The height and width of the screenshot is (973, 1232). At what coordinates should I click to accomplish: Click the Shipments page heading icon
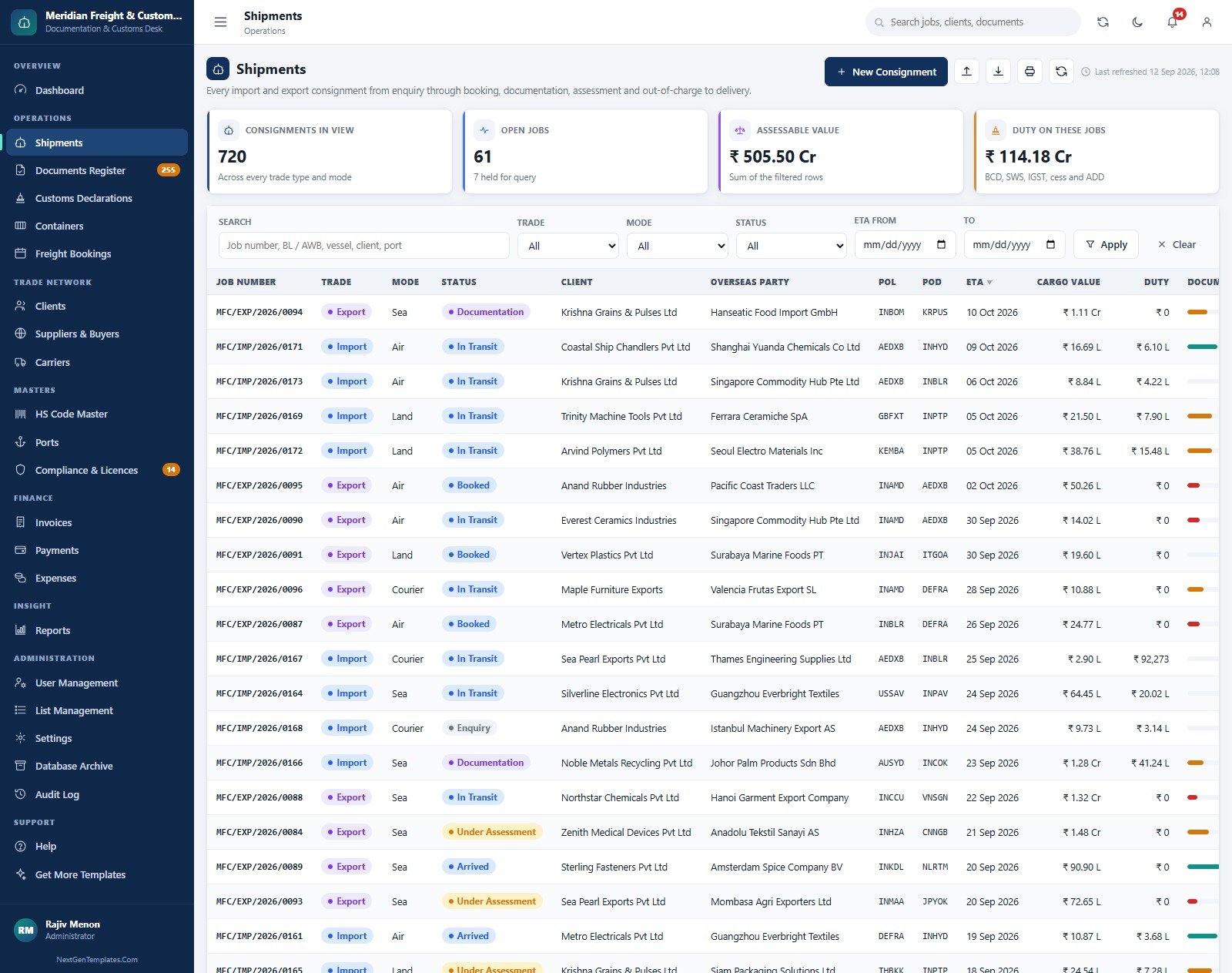(218, 69)
